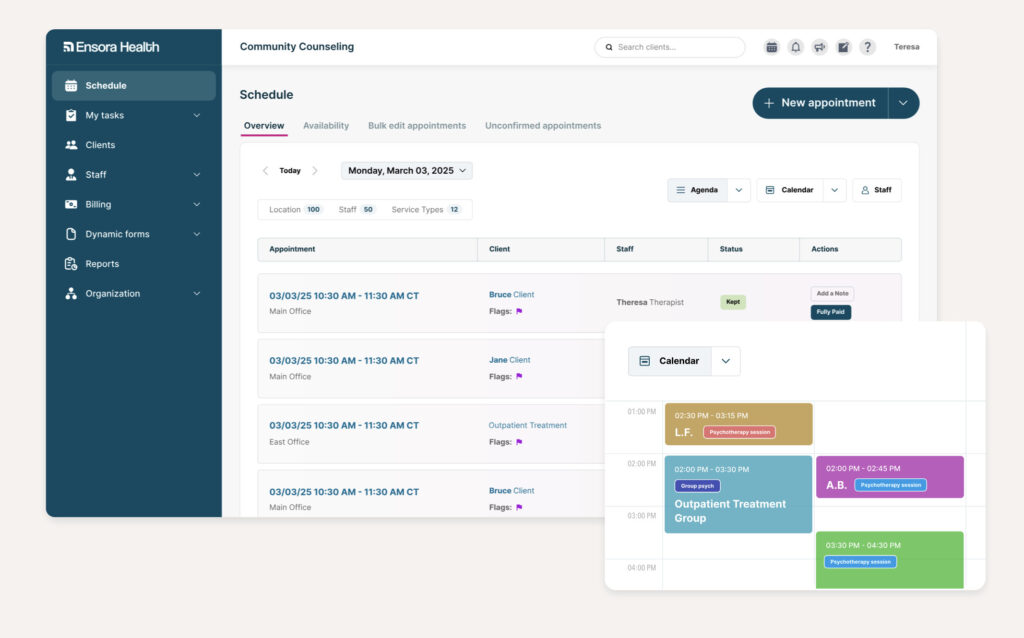
Task: Open Outpatient Treatment Group calendar event
Action: point(739,494)
